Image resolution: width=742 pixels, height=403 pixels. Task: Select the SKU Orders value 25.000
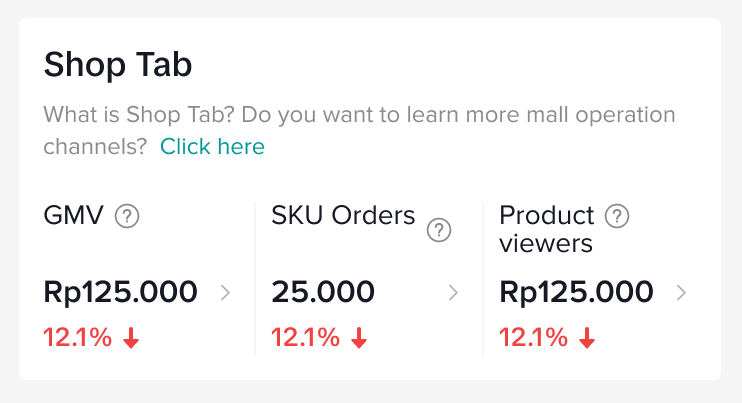click(323, 293)
